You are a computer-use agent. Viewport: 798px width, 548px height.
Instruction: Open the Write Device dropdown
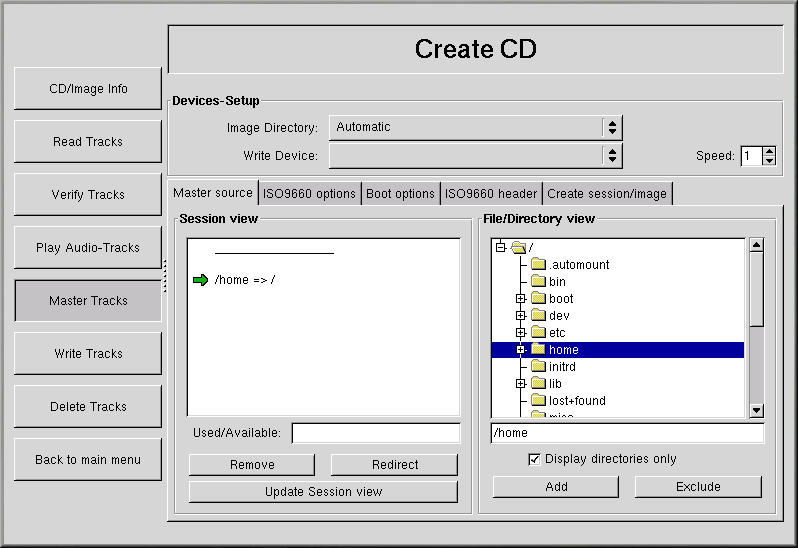tap(612, 156)
